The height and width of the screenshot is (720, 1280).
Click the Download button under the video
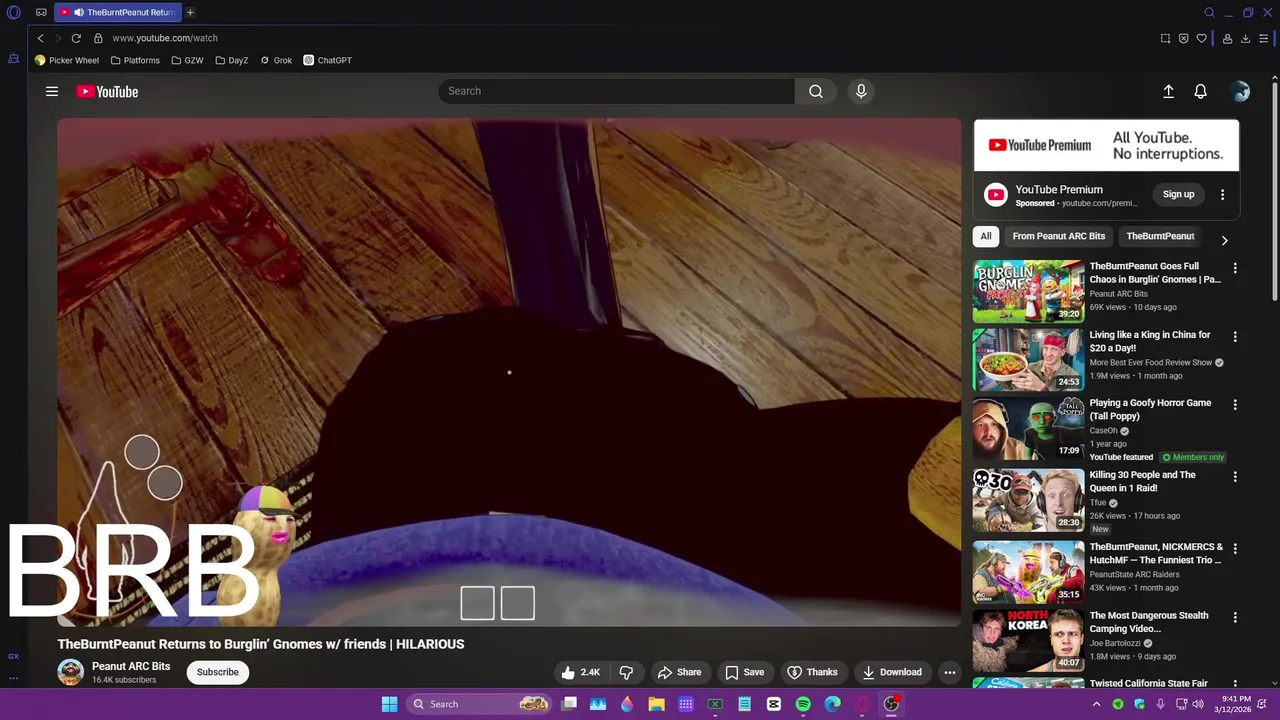(x=892, y=672)
